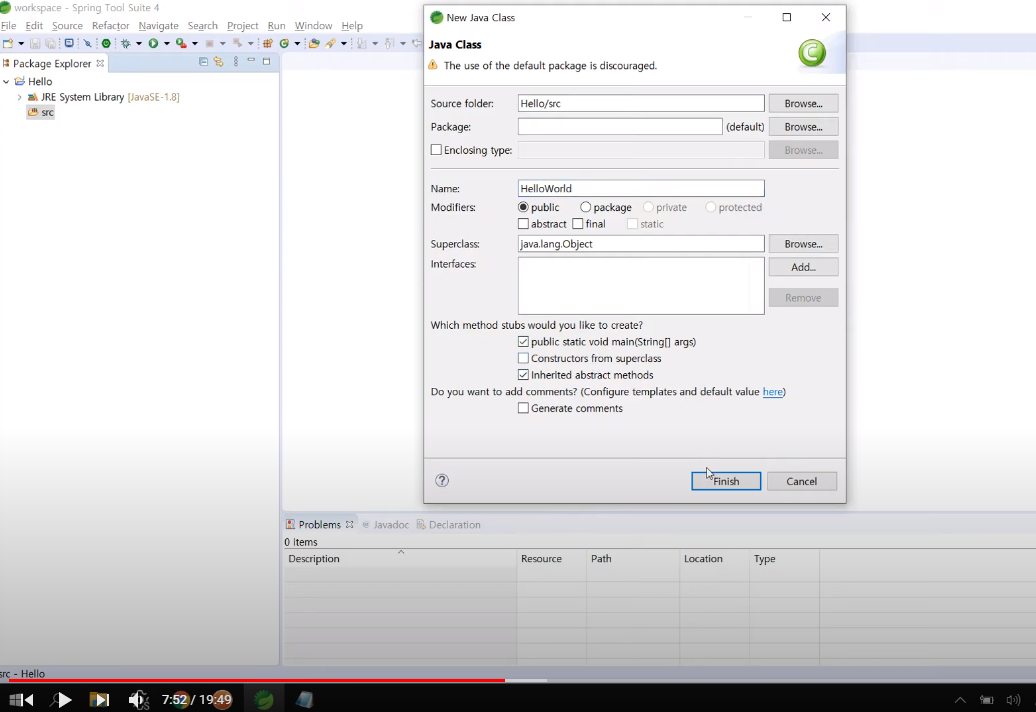Click the New wizard toolbar icon
The height and width of the screenshot is (712, 1036).
[x=8, y=44]
